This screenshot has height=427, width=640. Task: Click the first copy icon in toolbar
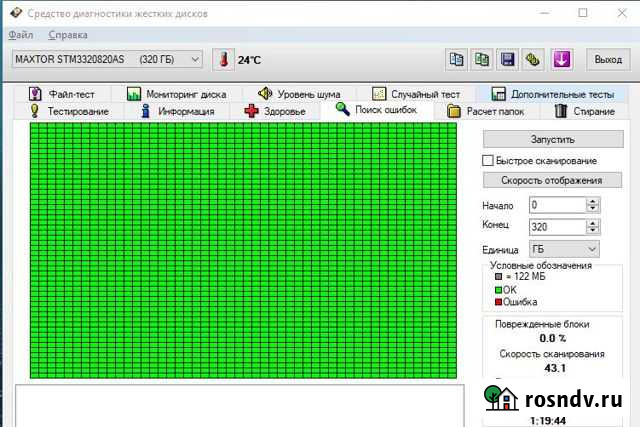click(456, 59)
